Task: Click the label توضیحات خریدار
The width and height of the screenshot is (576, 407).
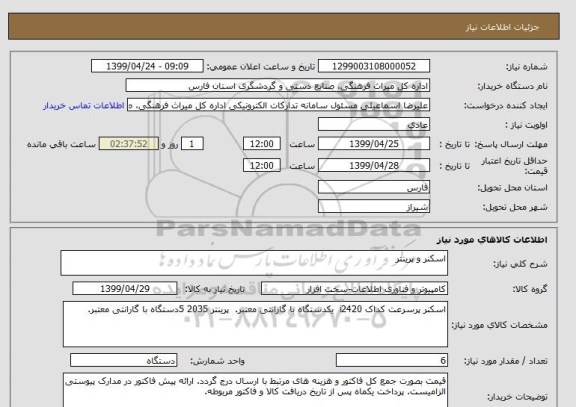Action: [x=517, y=397]
